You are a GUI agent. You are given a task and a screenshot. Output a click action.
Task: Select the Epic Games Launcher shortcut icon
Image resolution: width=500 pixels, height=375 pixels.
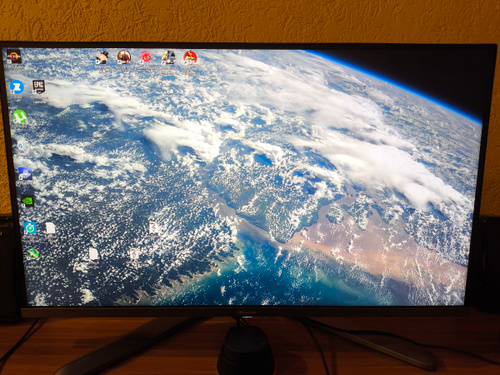coord(39,87)
